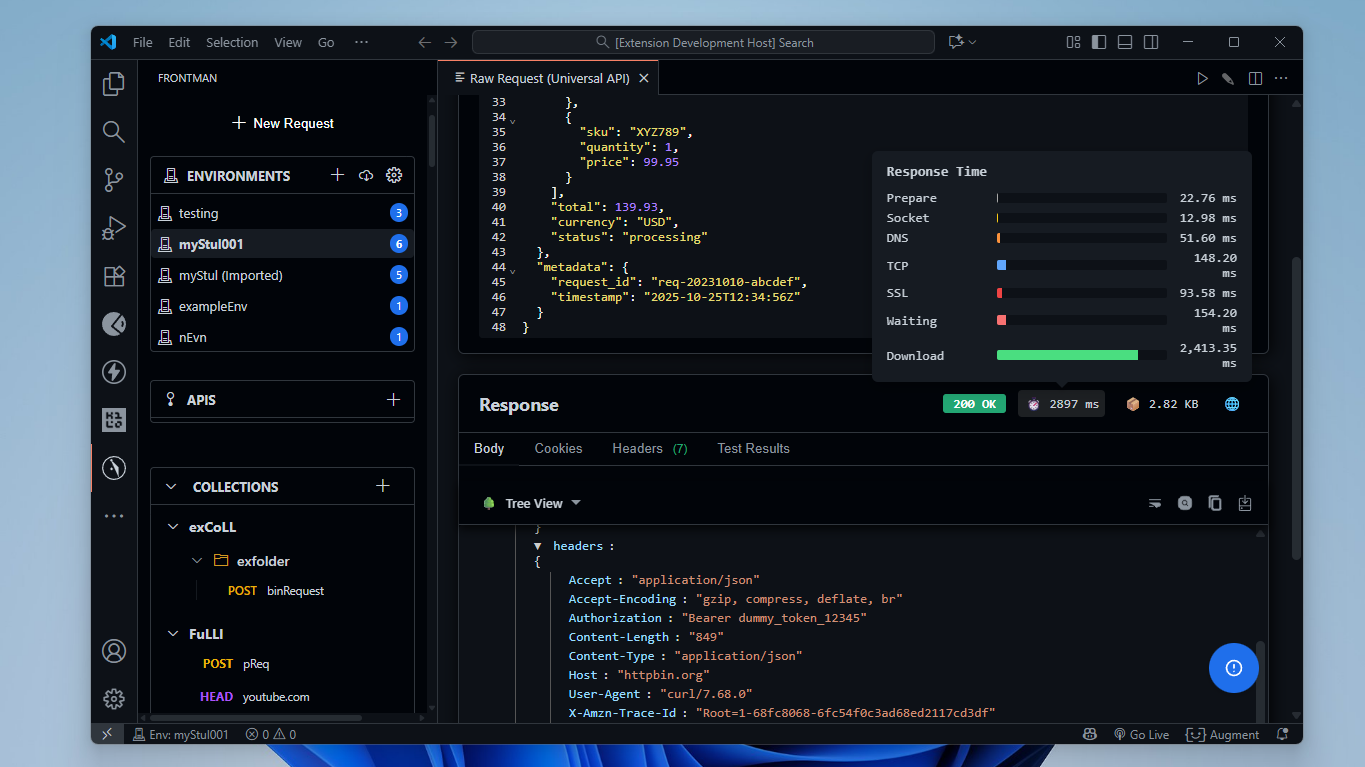The image size is (1365, 767).
Task: Collapse the headers node in response tree
Action: tap(538, 546)
